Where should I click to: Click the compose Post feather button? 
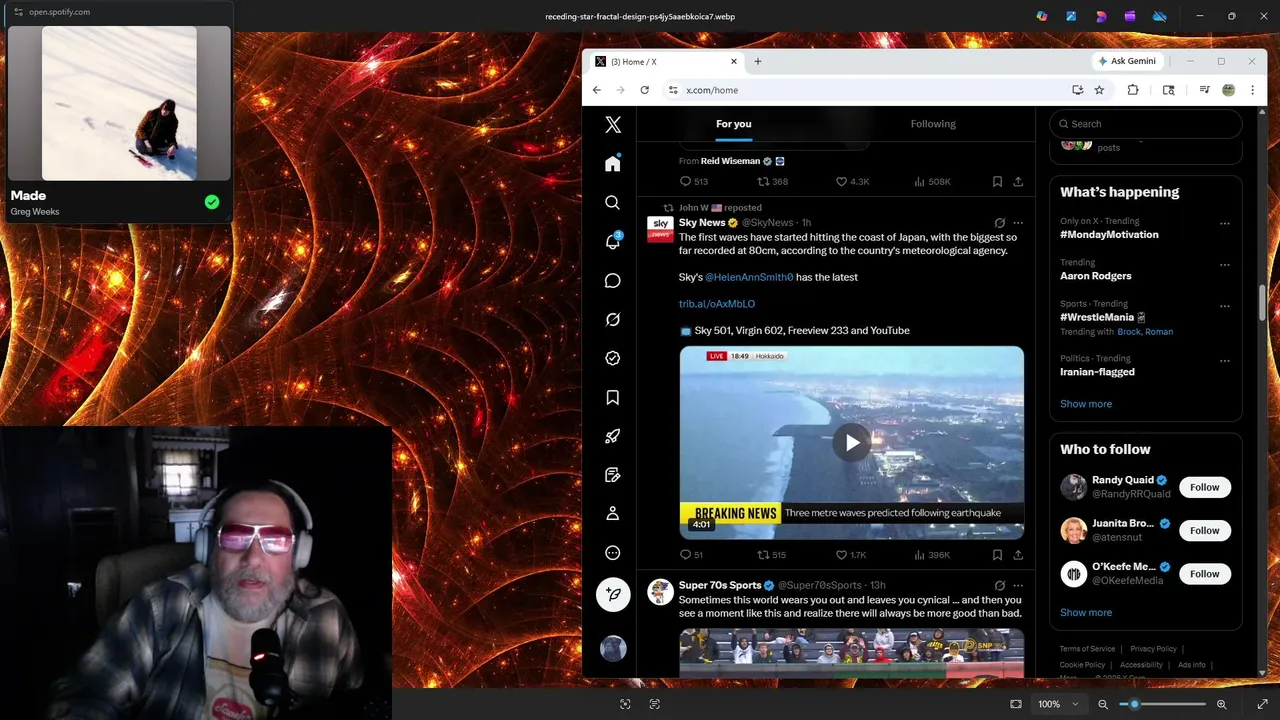(x=613, y=594)
